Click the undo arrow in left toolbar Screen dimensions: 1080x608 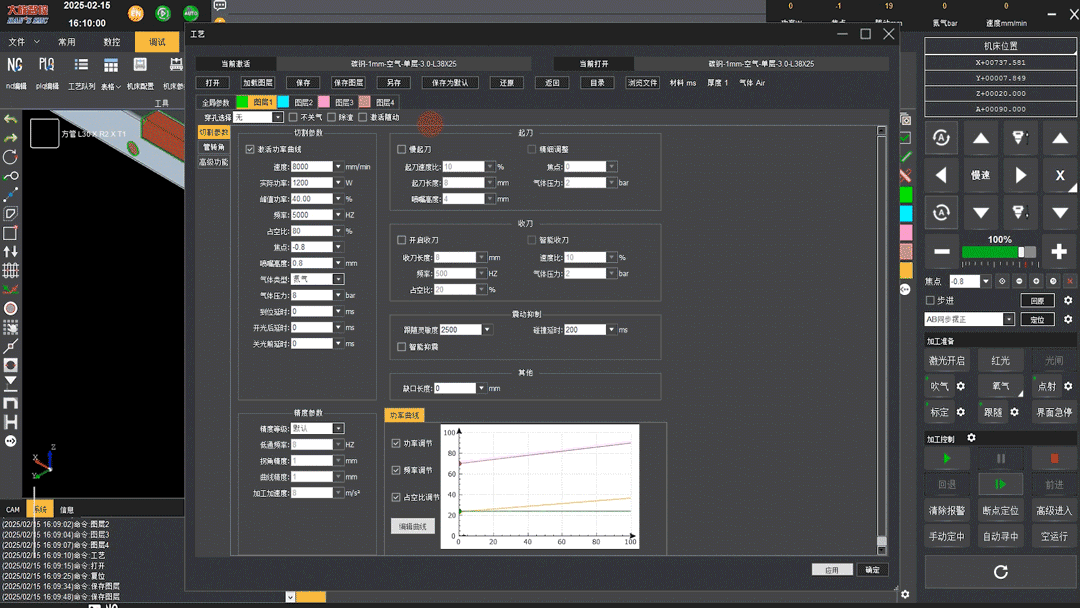[x=11, y=119]
